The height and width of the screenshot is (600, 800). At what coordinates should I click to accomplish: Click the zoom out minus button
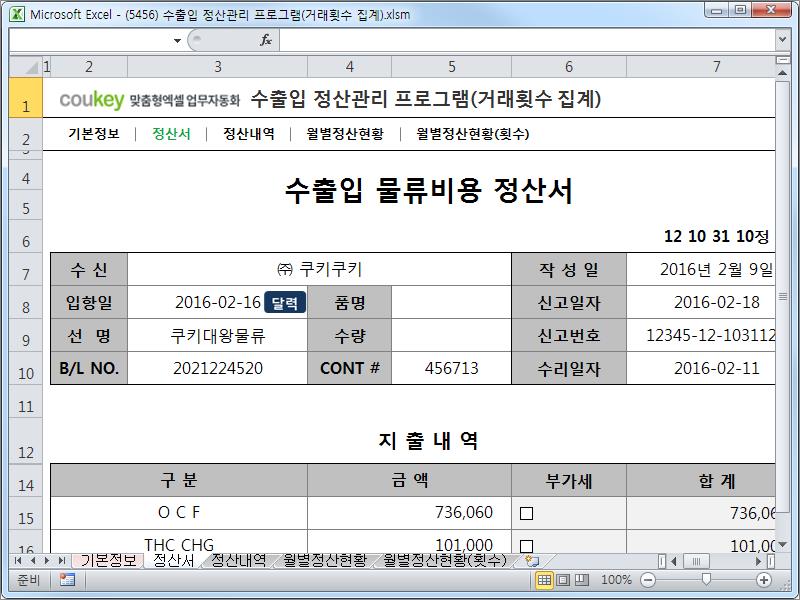[x=647, y=580]
